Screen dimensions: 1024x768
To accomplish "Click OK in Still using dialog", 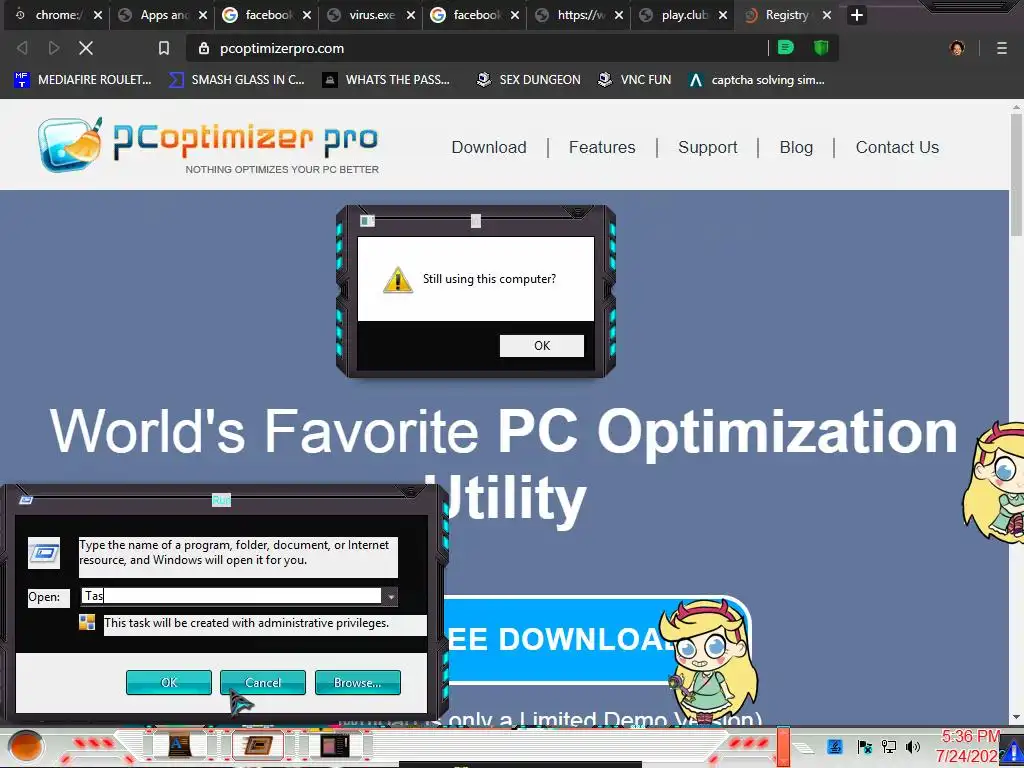I will [541, 345].
